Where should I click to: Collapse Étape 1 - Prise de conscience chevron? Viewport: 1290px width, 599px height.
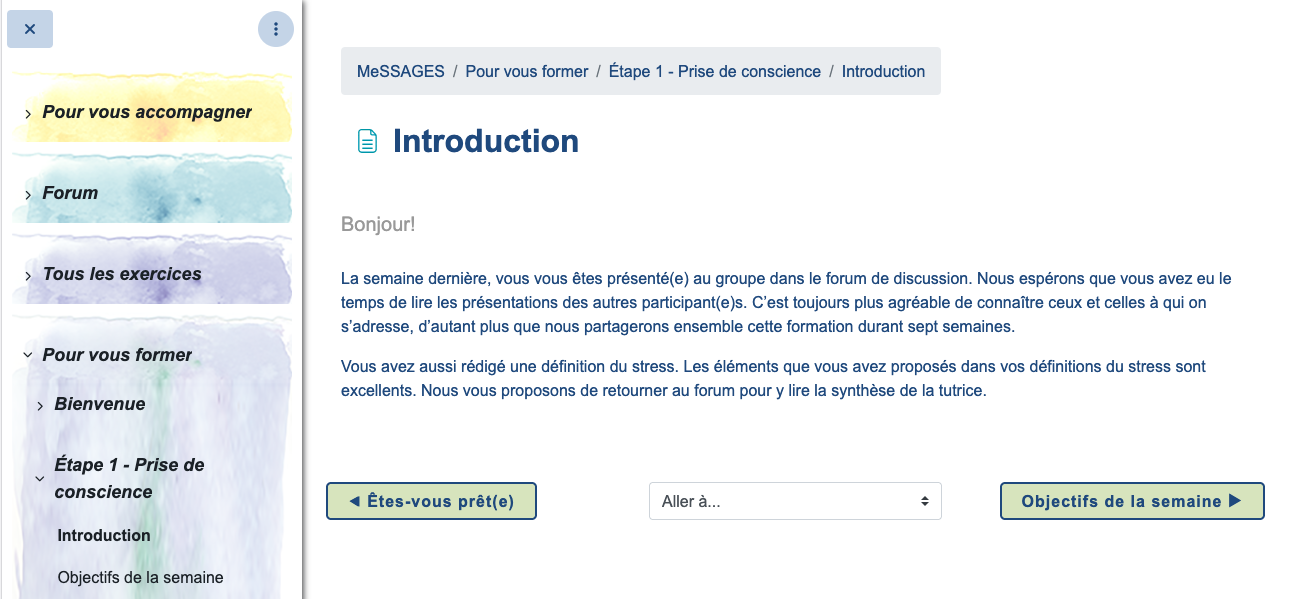(x=40, y=479)
